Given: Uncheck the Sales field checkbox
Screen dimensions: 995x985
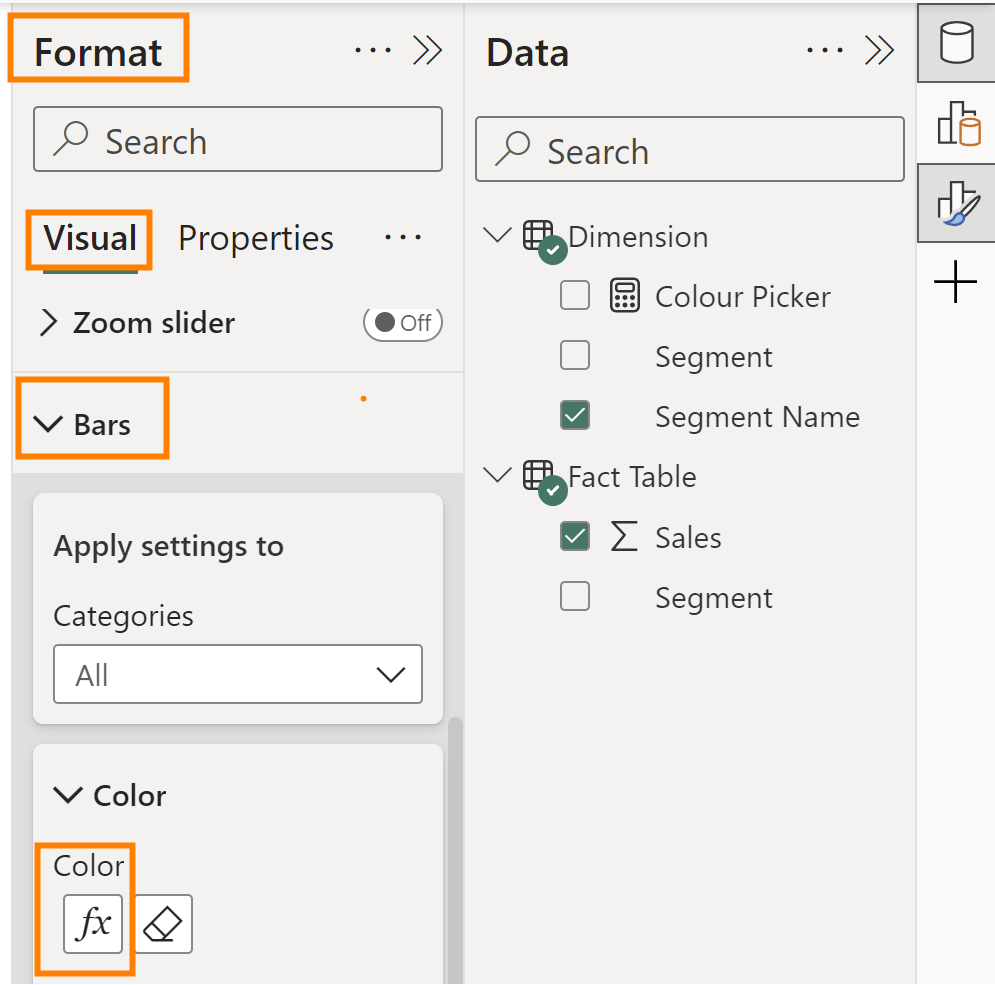Looking at the screenshot, I should 575,537.
